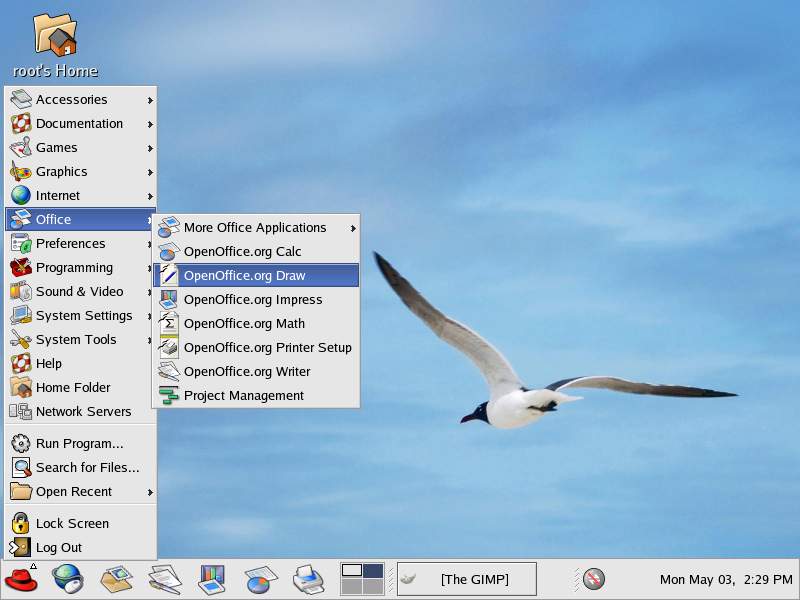Click the Network Servers icon
800x600 pixels.
tap(21, 411)
